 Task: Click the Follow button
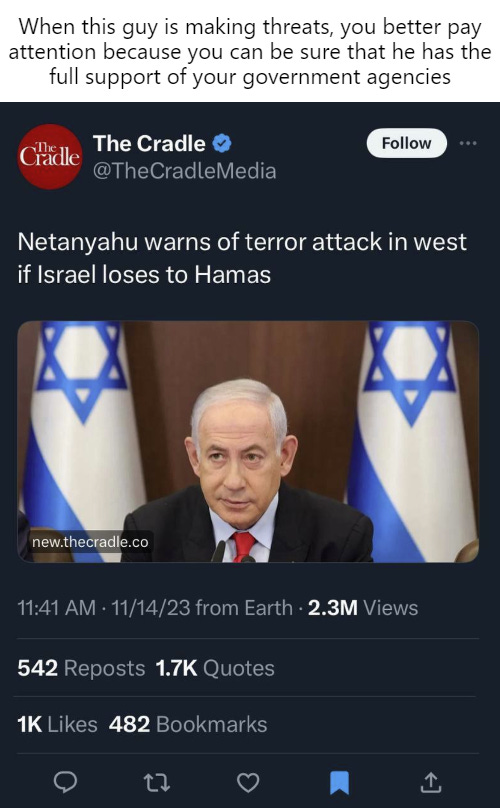tap(406, 143)
